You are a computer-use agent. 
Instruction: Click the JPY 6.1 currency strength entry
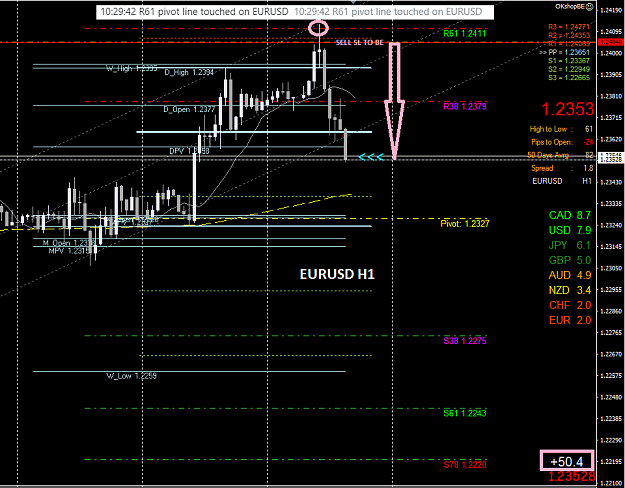click(571, 245)
